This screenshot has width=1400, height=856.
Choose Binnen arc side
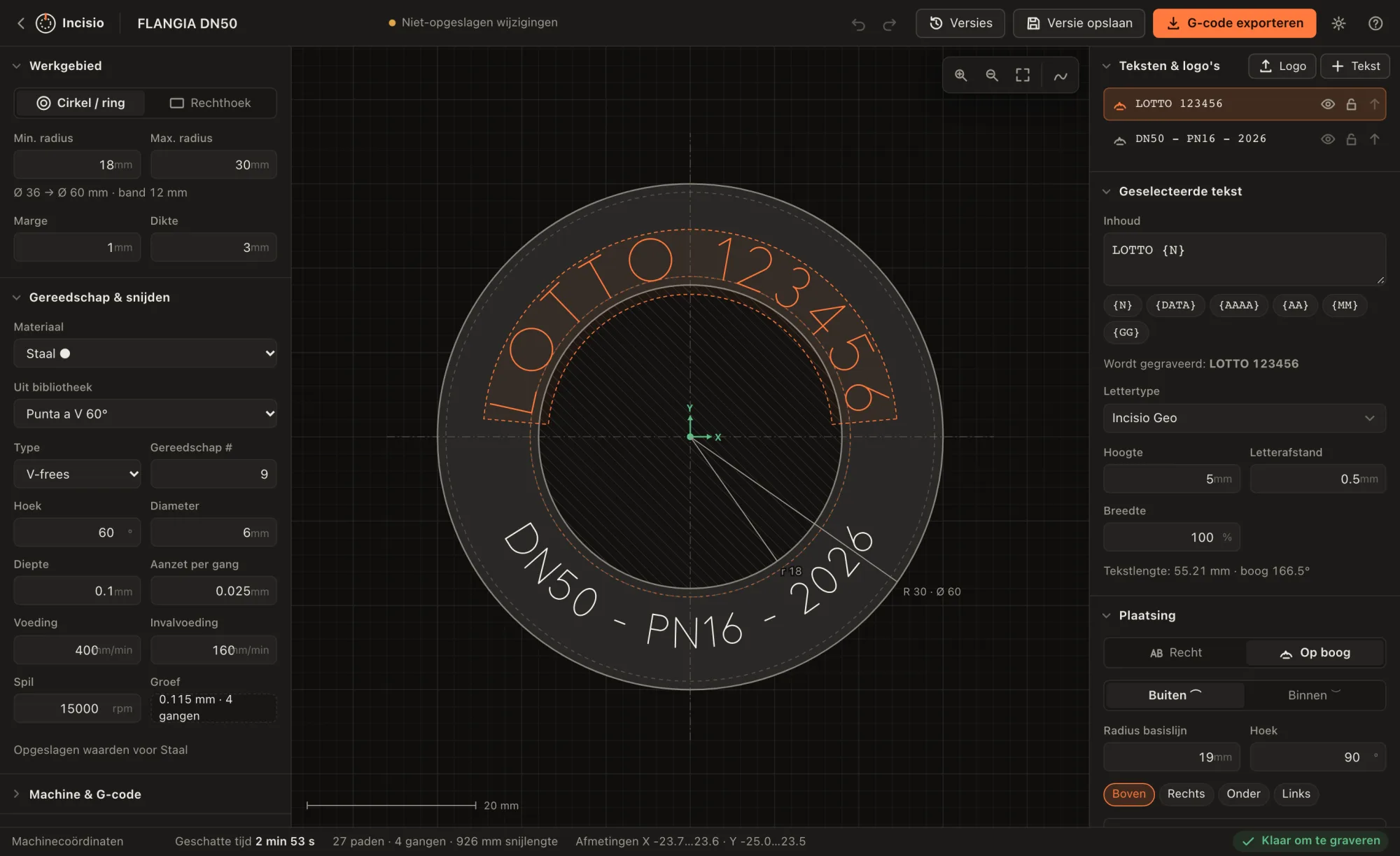[x=1314, y=695]
